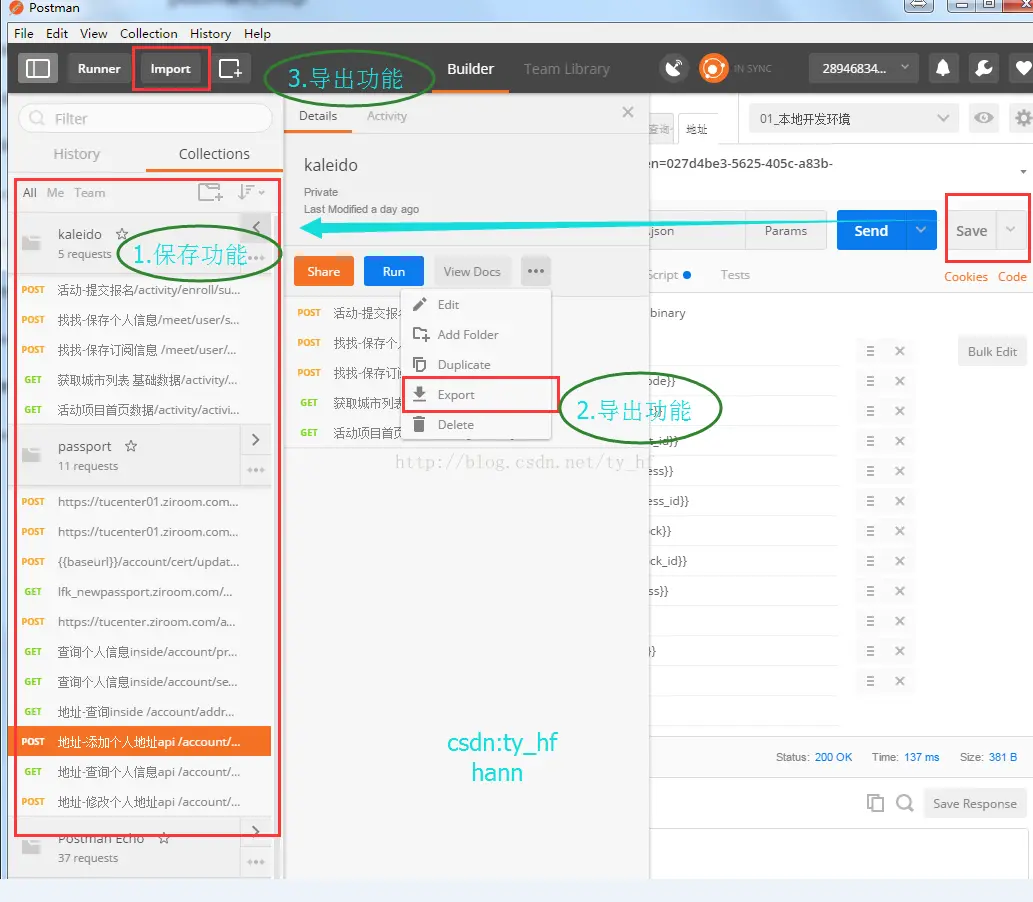Screen dimensions: 1033x902
Task: Switch to the Activity tab
Action: 387,116
